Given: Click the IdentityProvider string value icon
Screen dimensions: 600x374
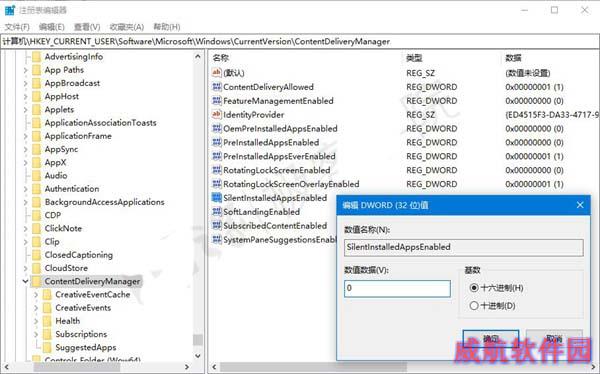Looking at the screenshot, I should coord(217,114).
